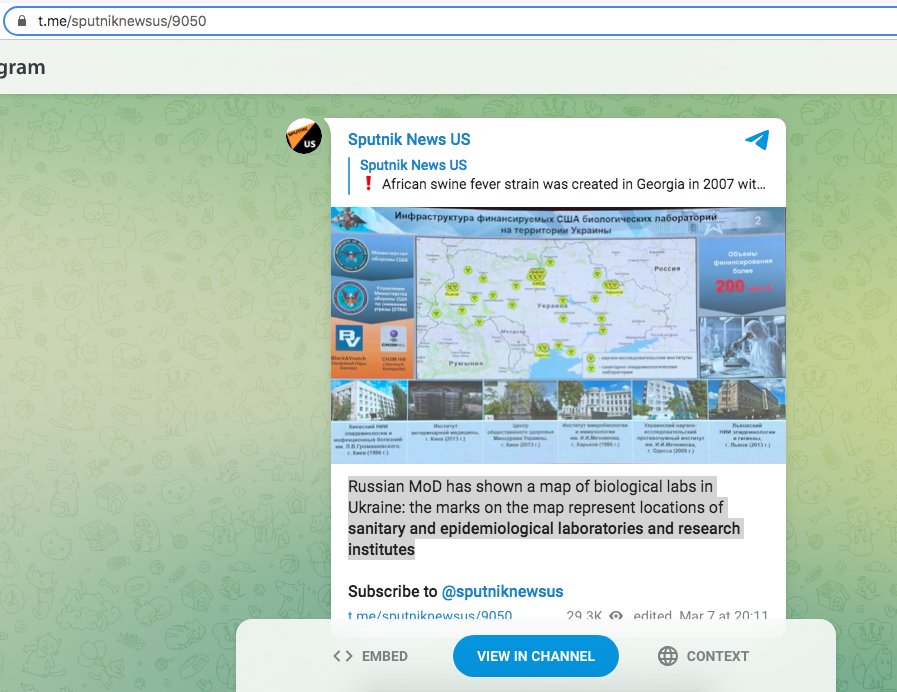Open the biological labs map image
Screen dimensions: 897x692
pyautogui.click(x=558, y=335)
